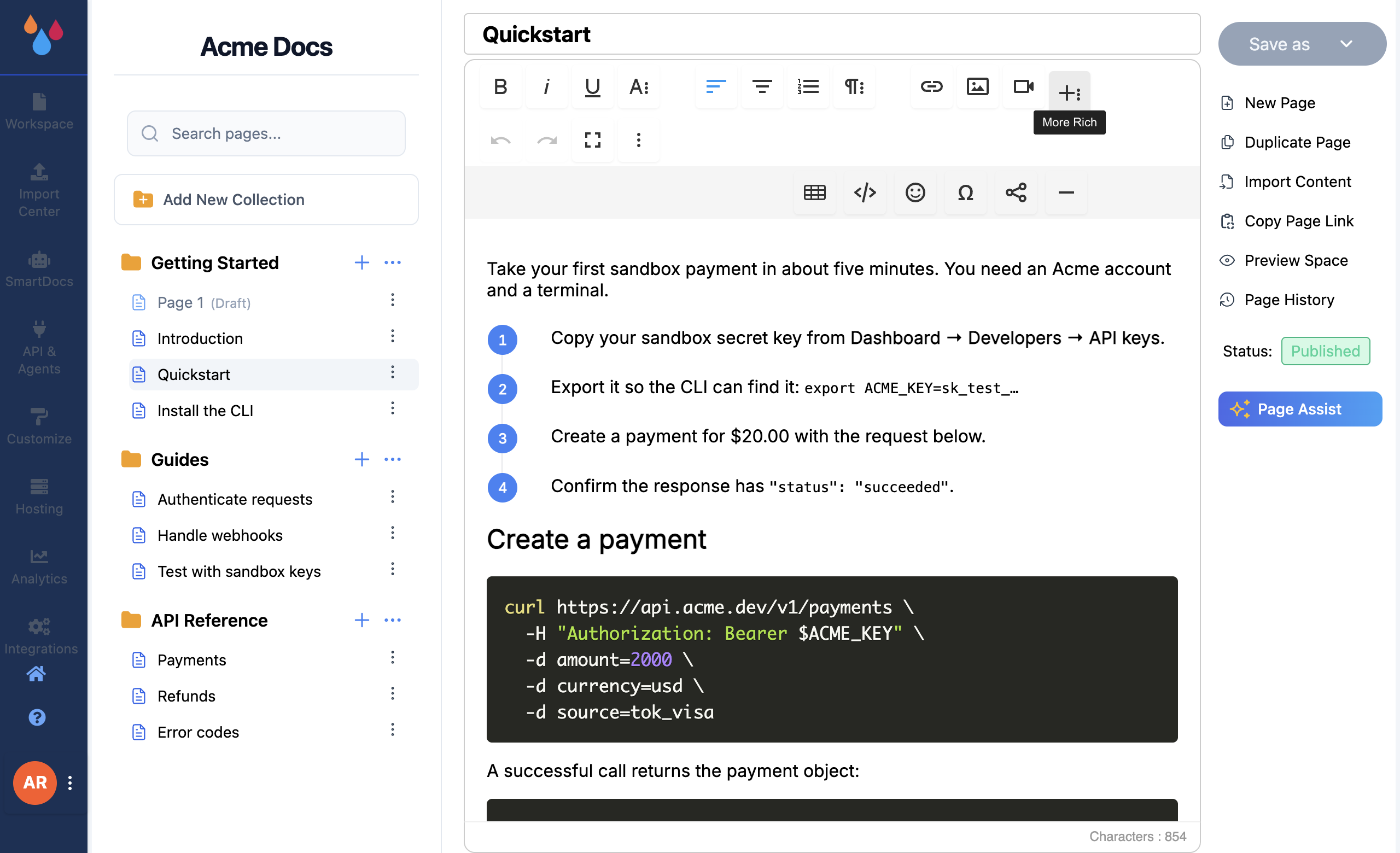Open the Workspace section
This screenshot has width=1400, height=853.
tap(39, 112)
